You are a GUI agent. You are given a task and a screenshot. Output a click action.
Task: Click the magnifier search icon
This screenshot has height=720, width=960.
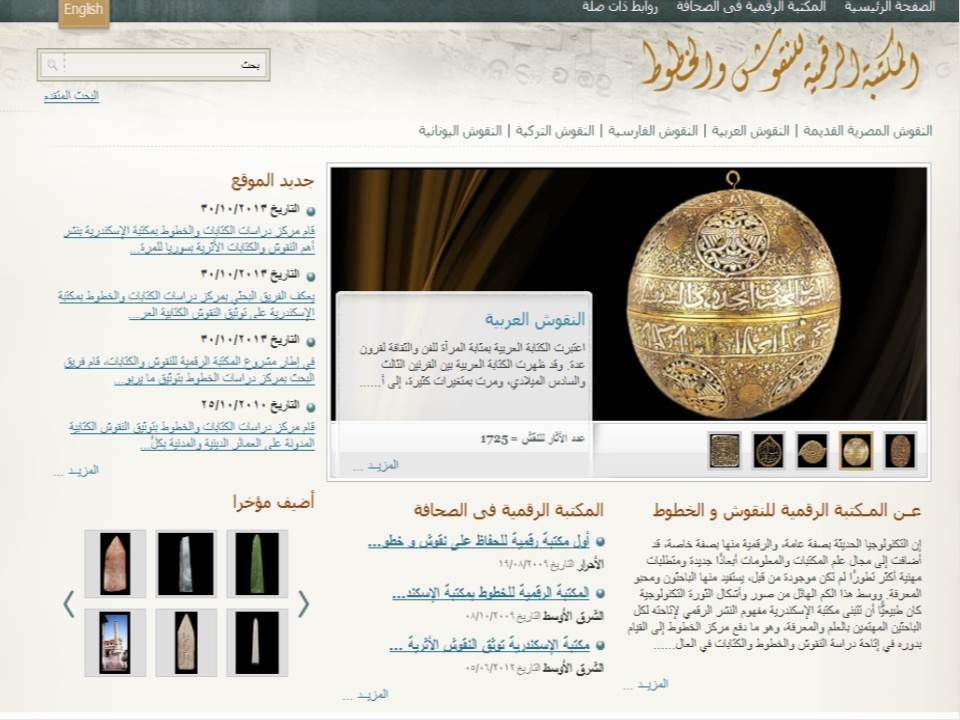click(x=52, y=65)
